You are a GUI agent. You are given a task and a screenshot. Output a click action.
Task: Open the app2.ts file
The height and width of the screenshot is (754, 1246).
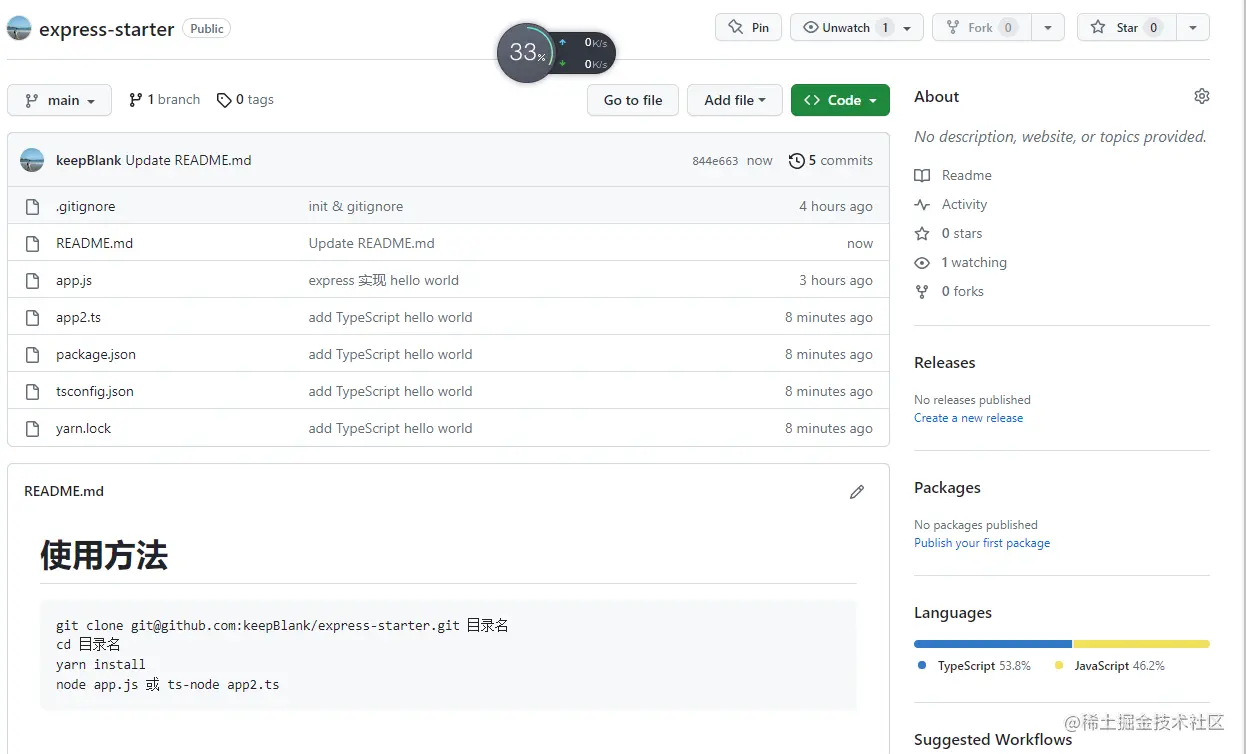click(x=79, y=317)
